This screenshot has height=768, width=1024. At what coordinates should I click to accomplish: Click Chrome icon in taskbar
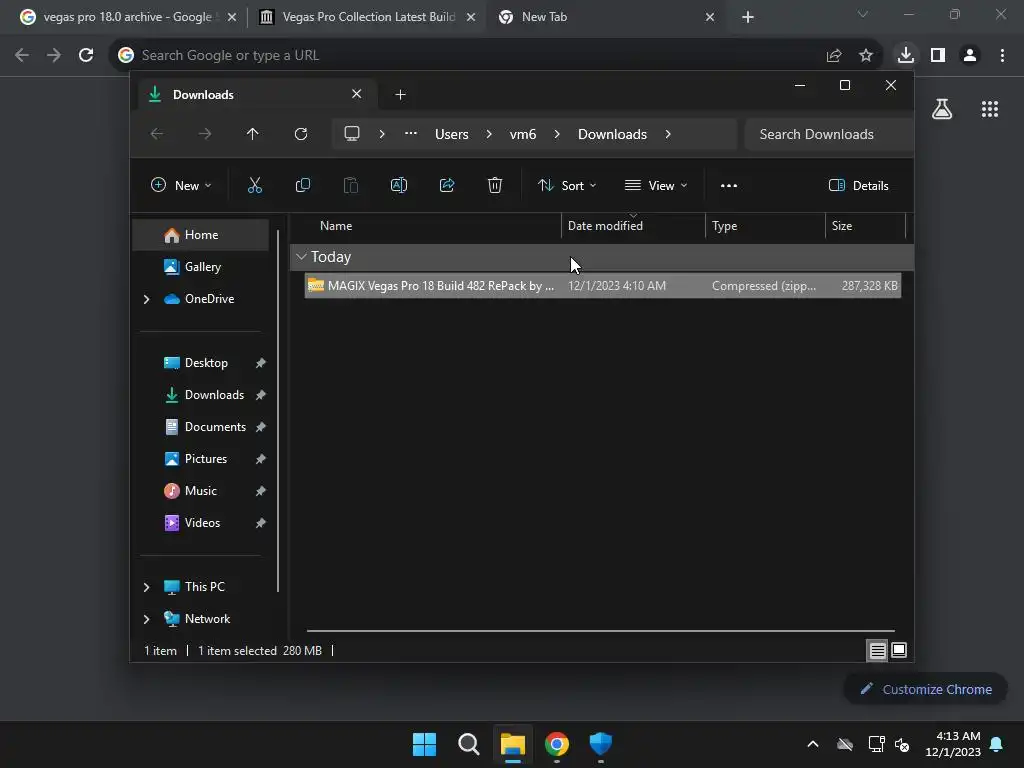click(x=556, y=744)
